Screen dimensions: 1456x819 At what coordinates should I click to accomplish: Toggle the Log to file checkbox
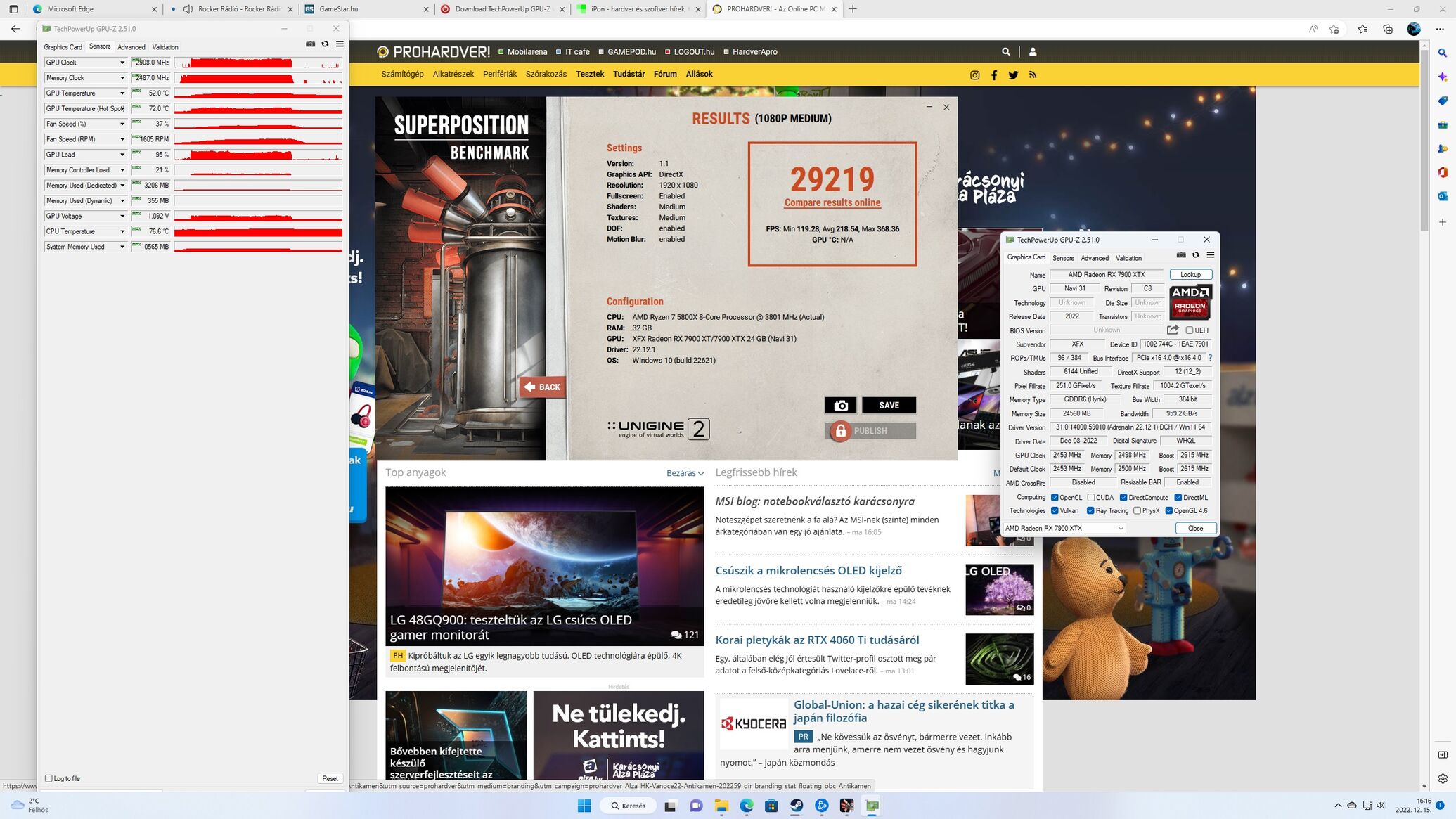tap(49, 778)
